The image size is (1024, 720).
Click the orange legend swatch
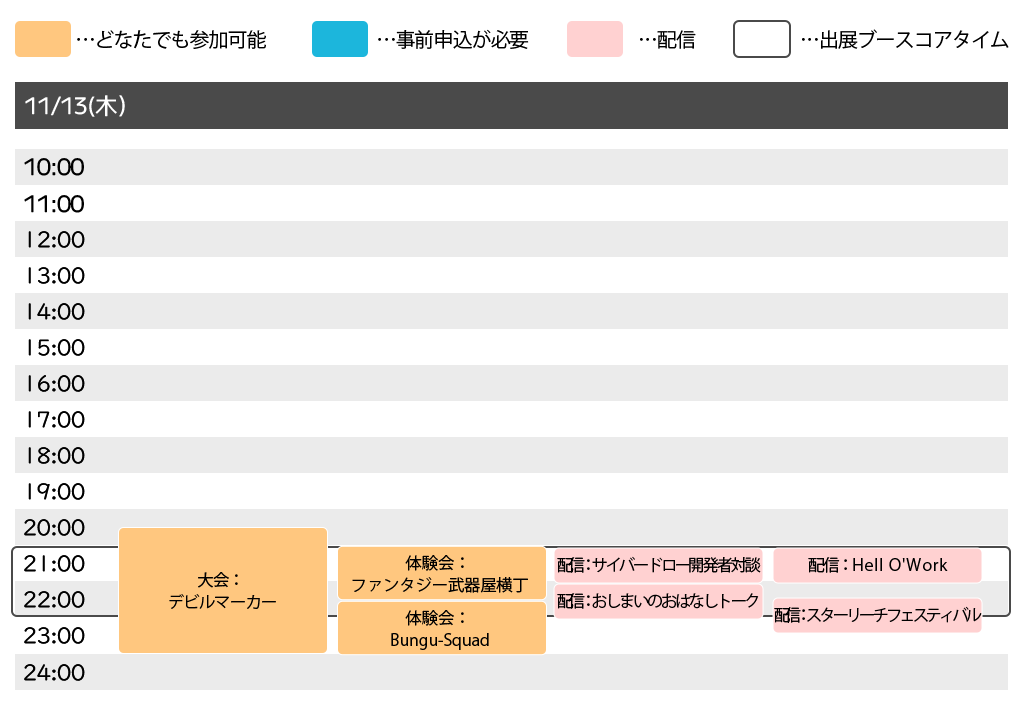click(43, 40)
